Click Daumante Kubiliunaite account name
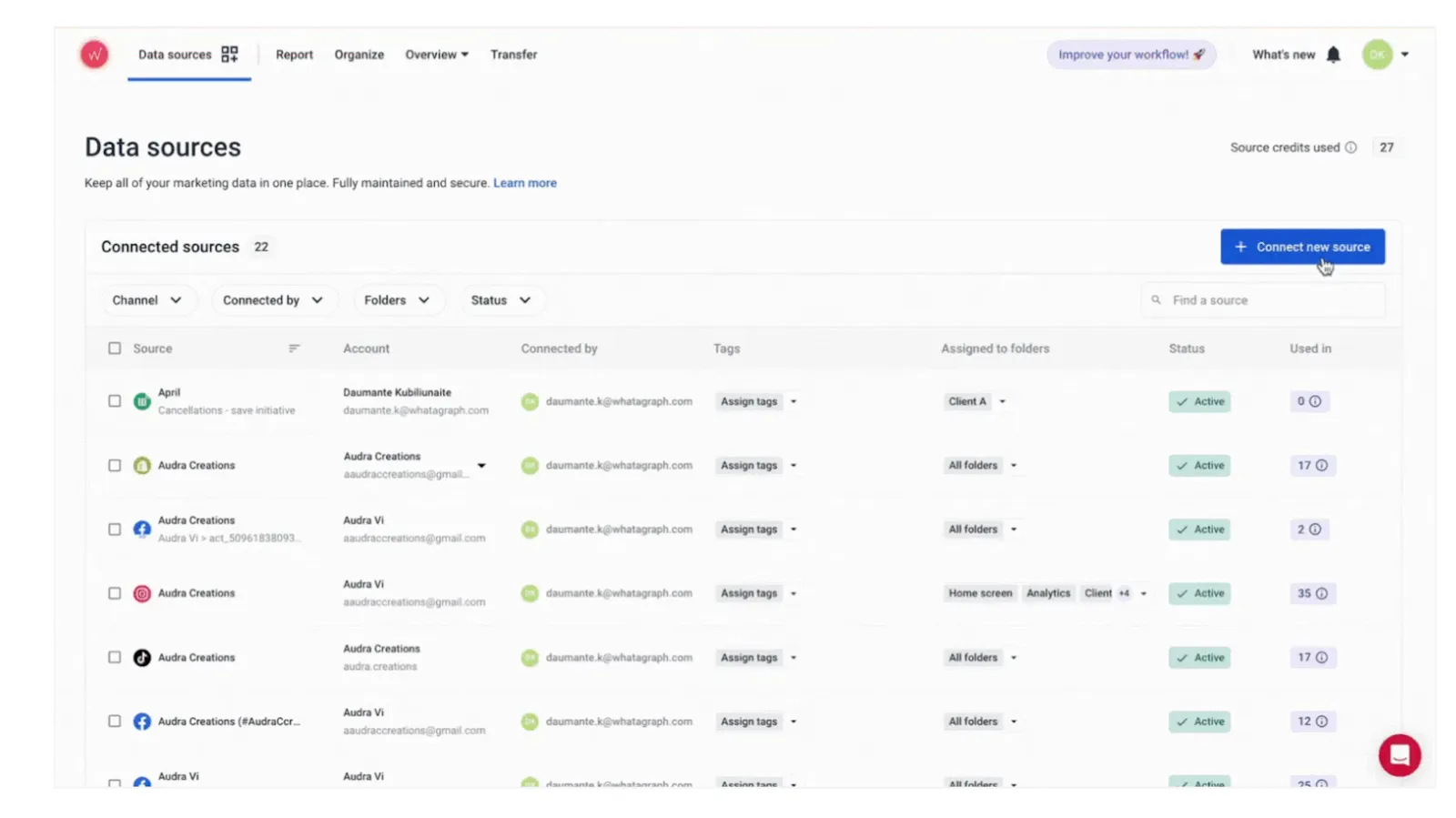 pos(397,392)
